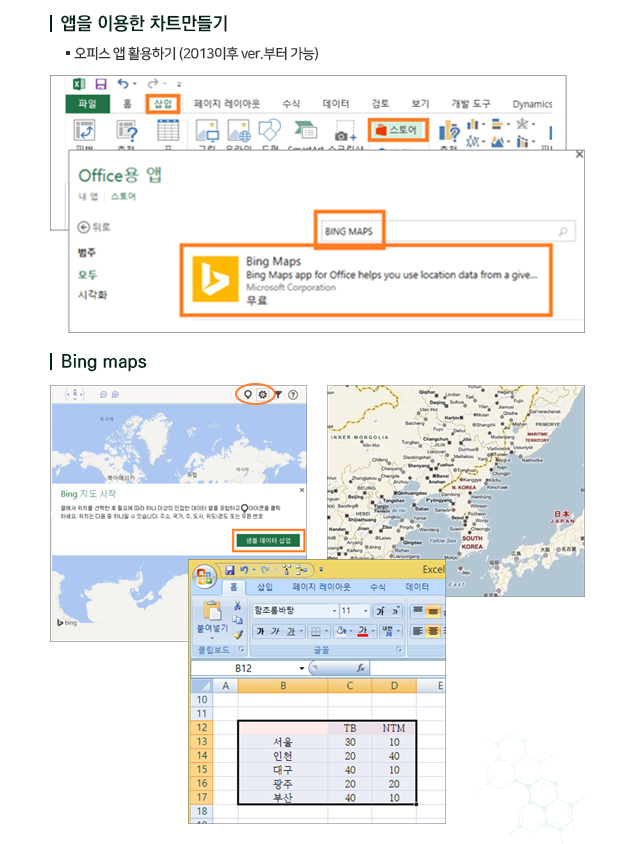Open Bing Maps settings gear
This screenshot has width=635, height=844.
263,395
